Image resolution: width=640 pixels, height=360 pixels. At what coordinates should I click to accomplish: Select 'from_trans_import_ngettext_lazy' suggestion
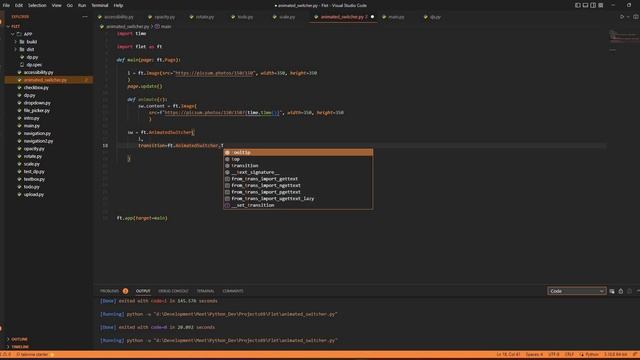point(298,199)
